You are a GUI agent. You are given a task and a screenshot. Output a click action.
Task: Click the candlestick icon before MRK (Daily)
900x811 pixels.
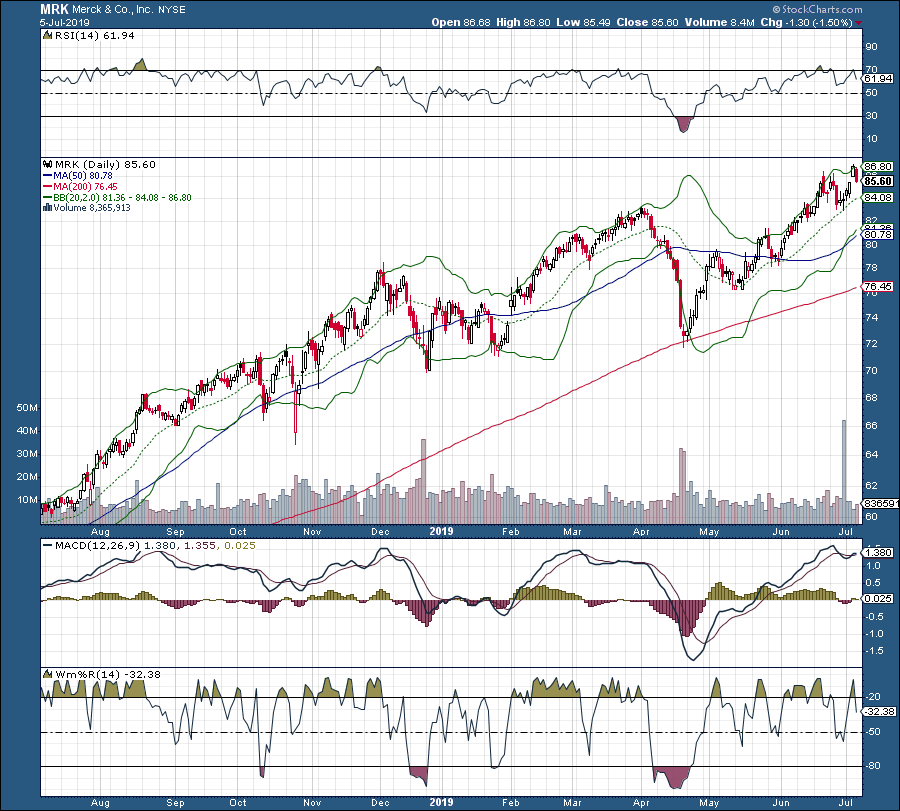click(48, 165)
